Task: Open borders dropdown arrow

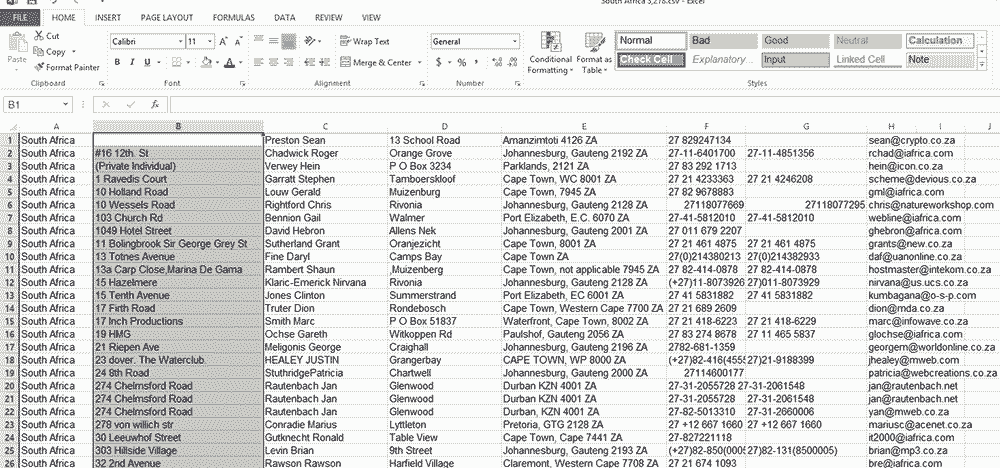Action: pos(188,62)
